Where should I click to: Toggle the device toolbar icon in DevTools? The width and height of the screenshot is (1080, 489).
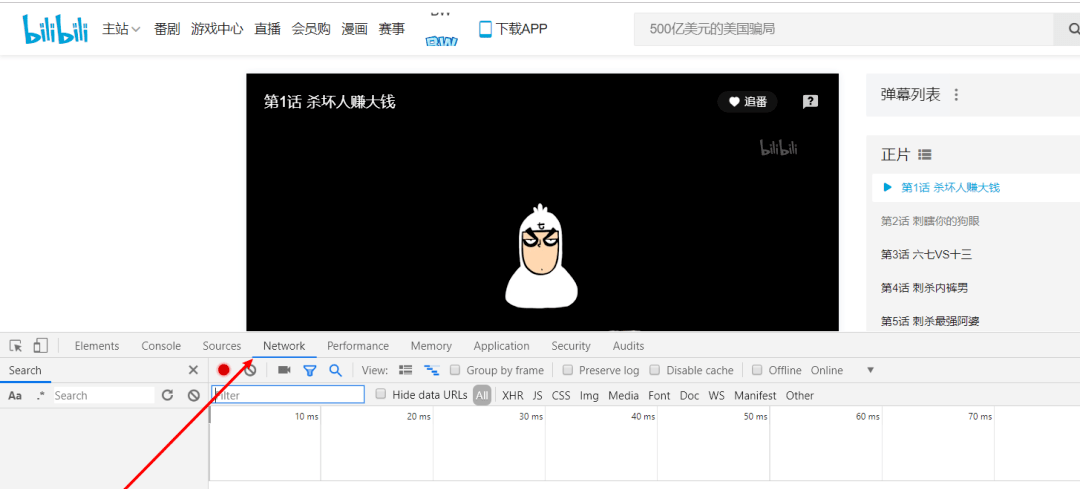41,346
